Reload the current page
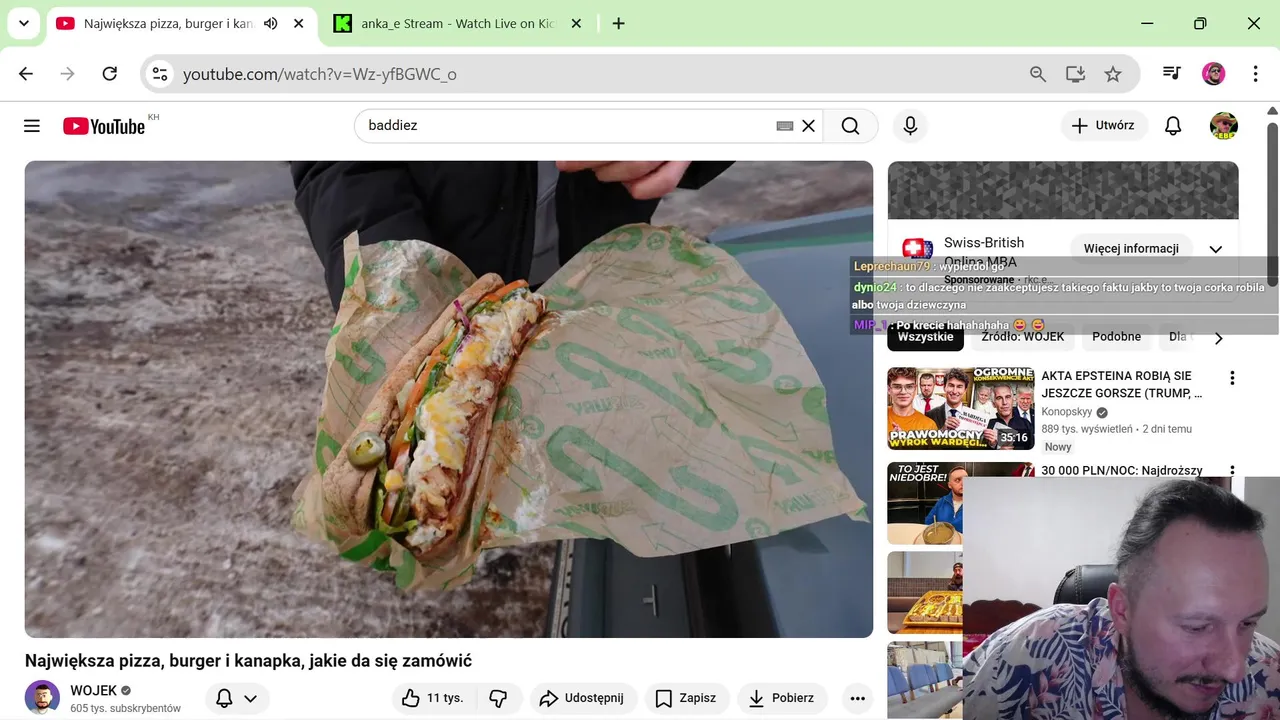The width and height of the screenshot is (1280, 720). coord(110,74)
